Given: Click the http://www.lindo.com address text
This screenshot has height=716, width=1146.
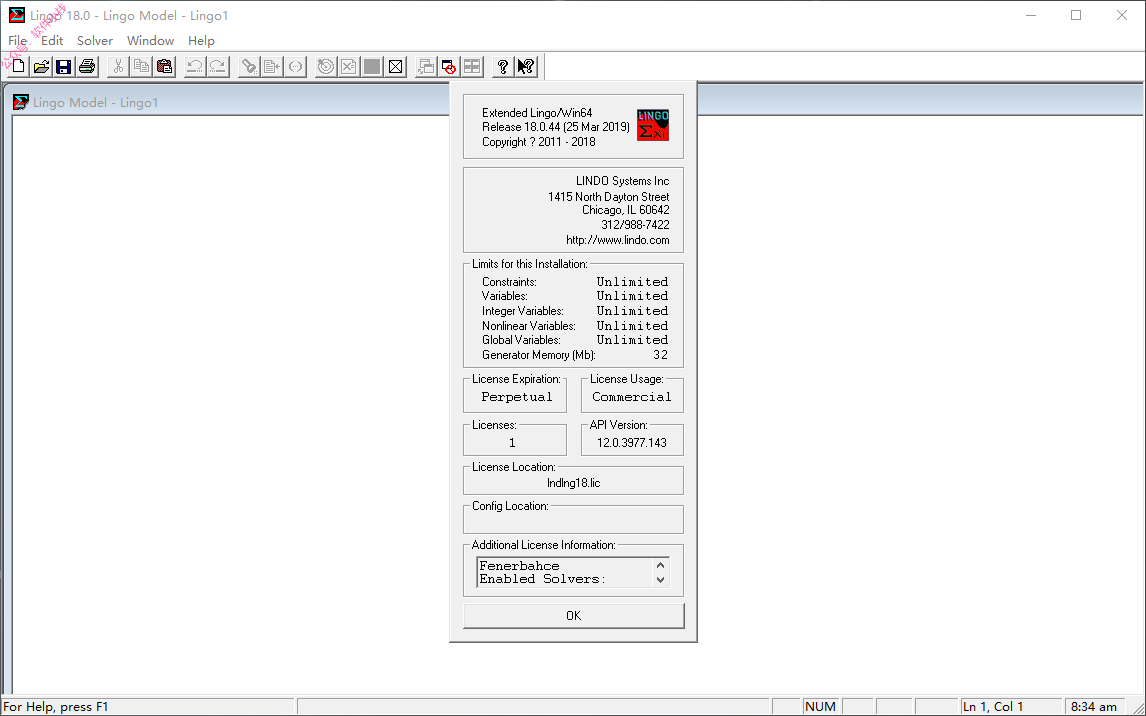Looking at the screenshot, I should 618,240.
